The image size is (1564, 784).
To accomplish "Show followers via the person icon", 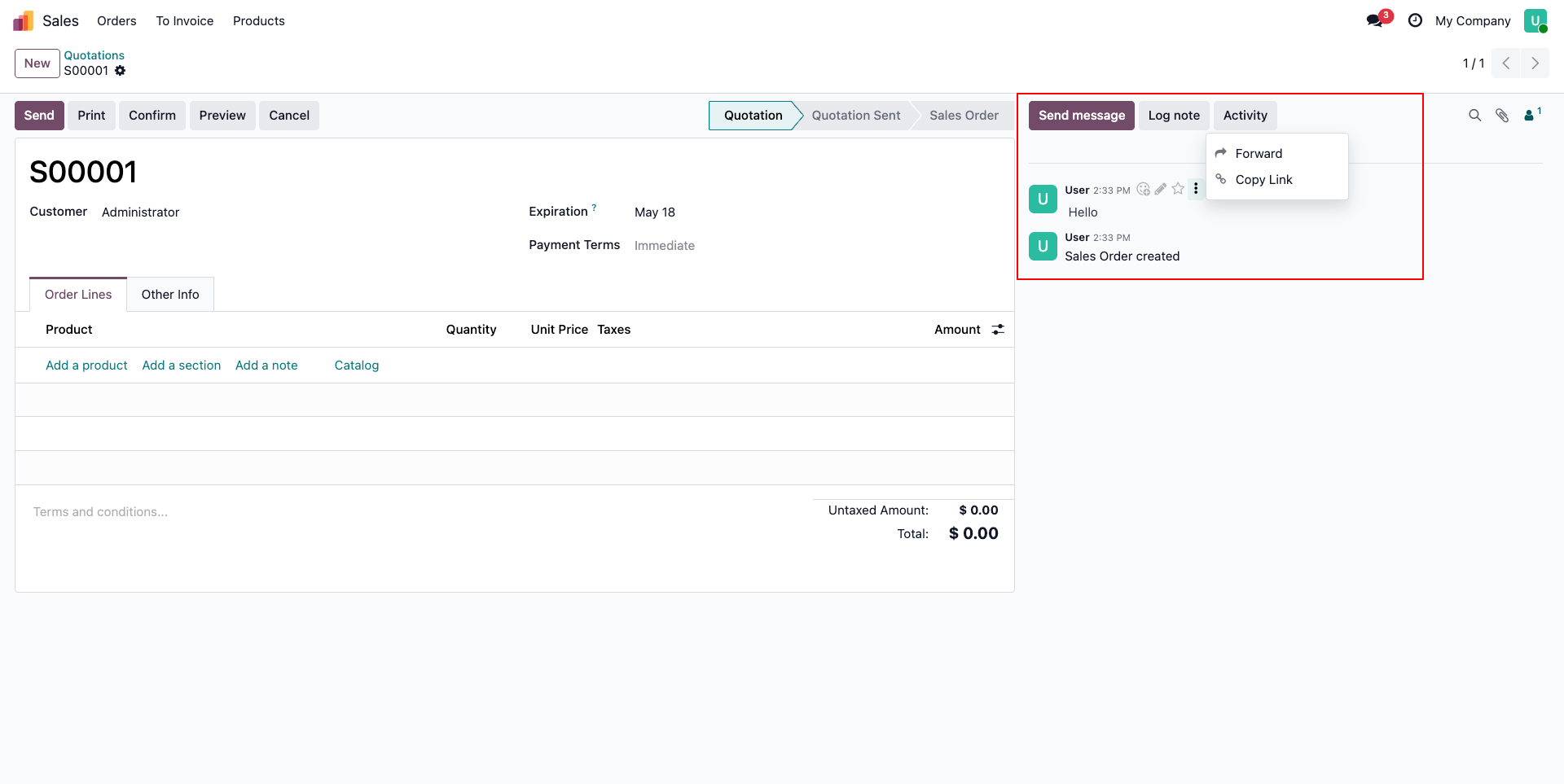I will (x=1531, y=115).
